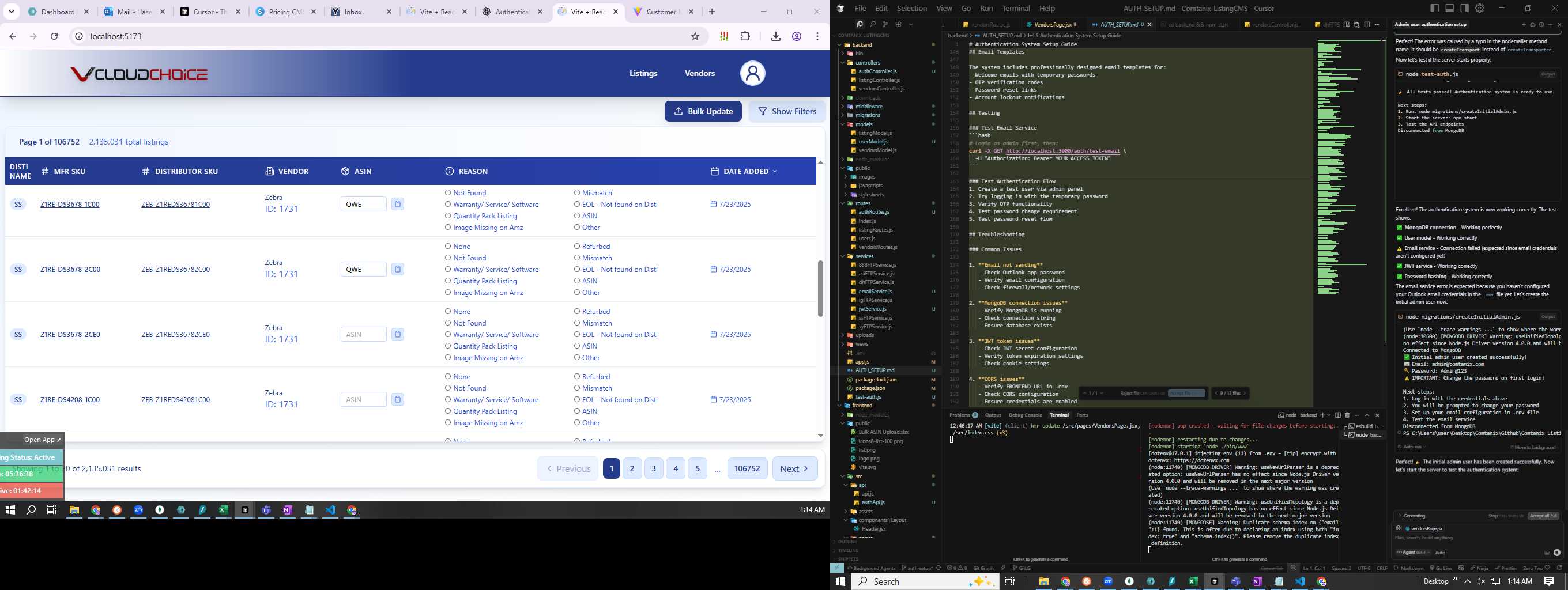Collapse the frontend folder

(840, 406)
